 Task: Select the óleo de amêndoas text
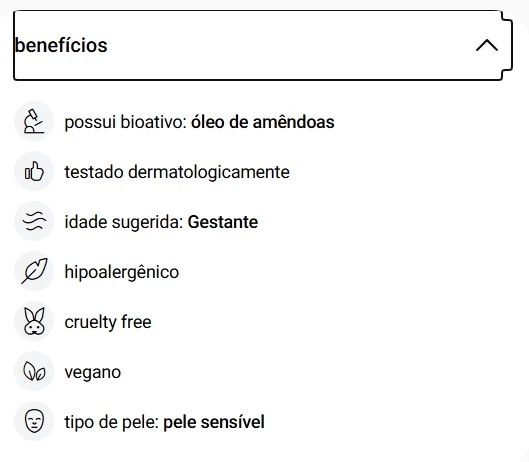[262, 122]
